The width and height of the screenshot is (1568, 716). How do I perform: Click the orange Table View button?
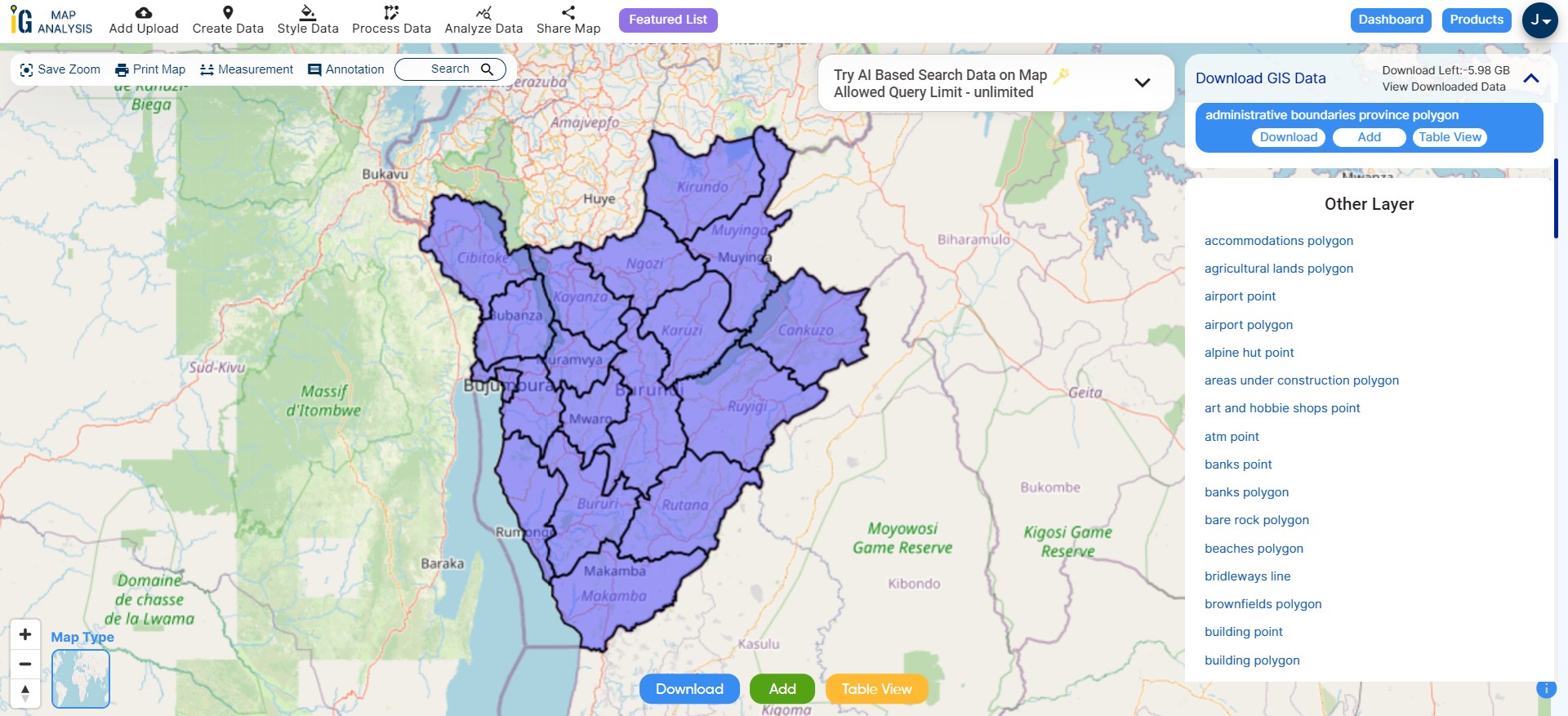(x=876, y=689)
